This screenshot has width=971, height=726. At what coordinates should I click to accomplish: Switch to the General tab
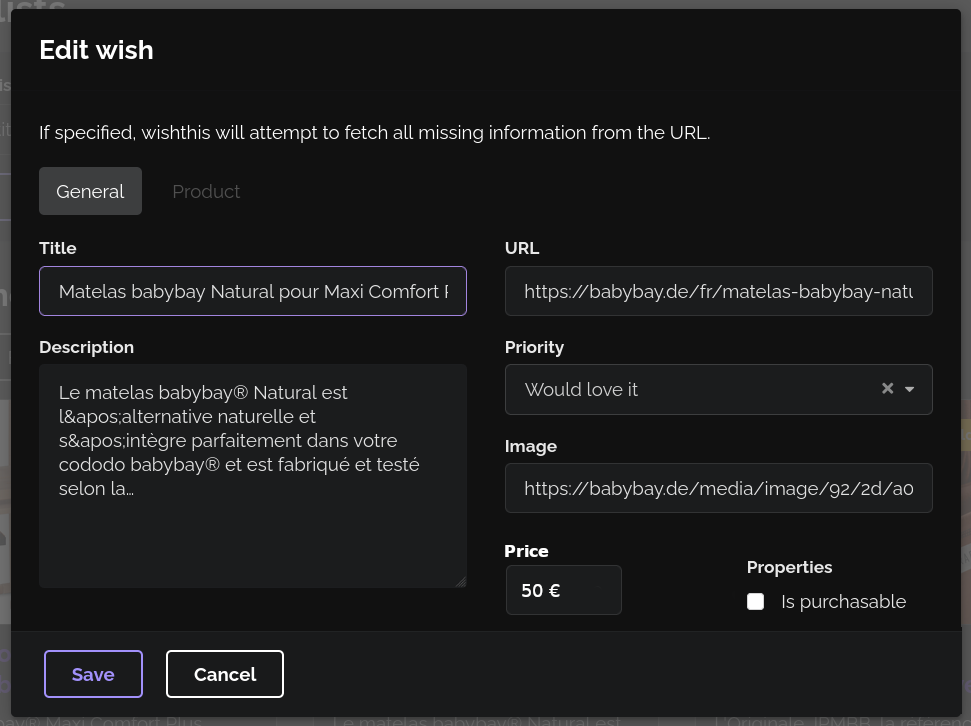(90, 191)
